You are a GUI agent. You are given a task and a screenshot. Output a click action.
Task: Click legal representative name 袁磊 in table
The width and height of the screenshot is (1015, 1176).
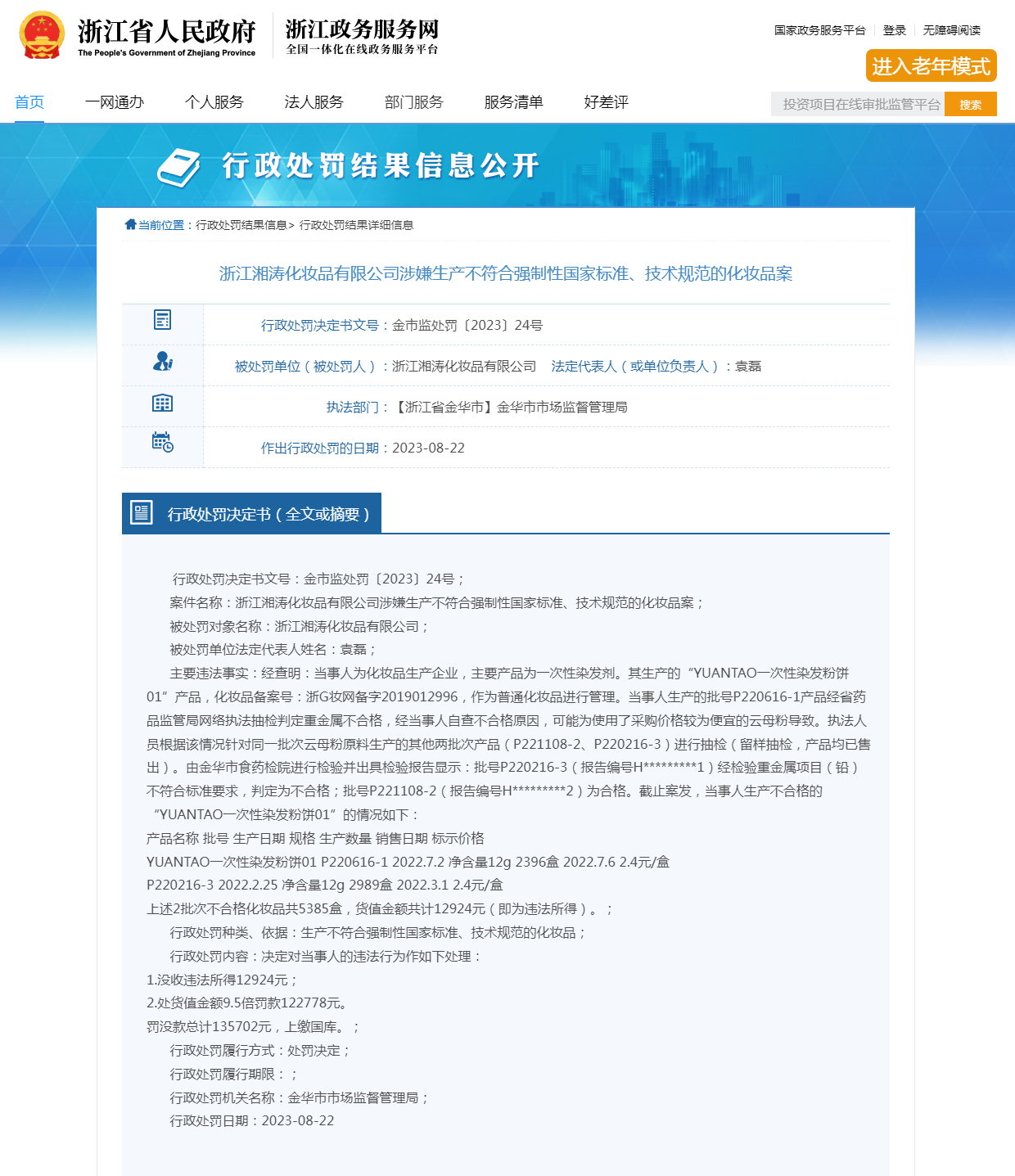(748, 366)
